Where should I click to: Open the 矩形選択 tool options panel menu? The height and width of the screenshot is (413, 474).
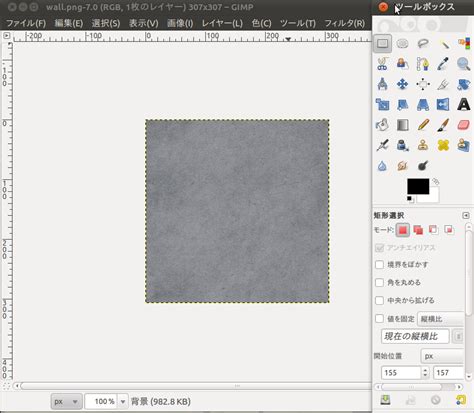(466, 215)
